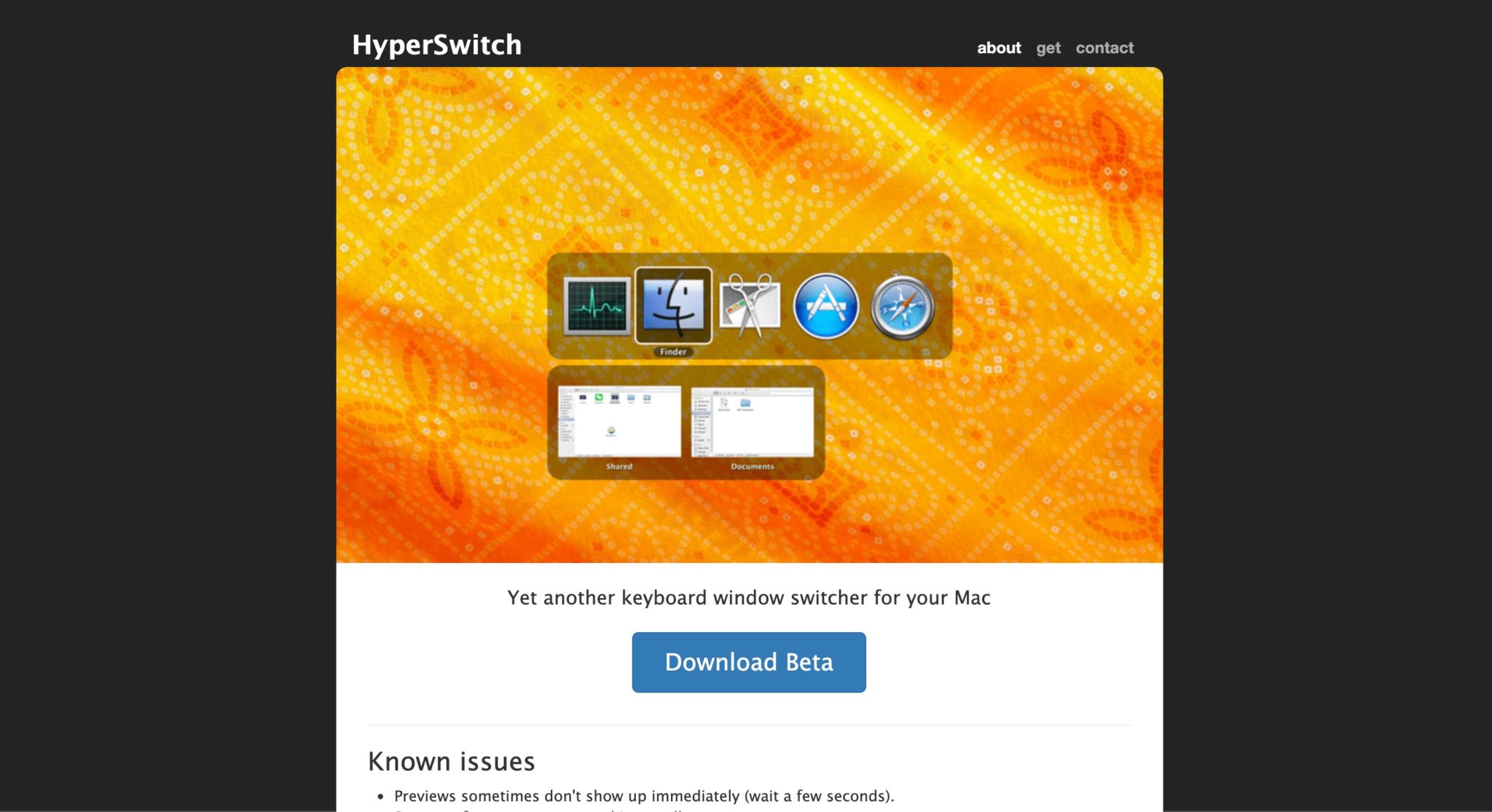Click the HyperSwitch site title
Screen dimensions: 1492x812
[x=437, y=45]
